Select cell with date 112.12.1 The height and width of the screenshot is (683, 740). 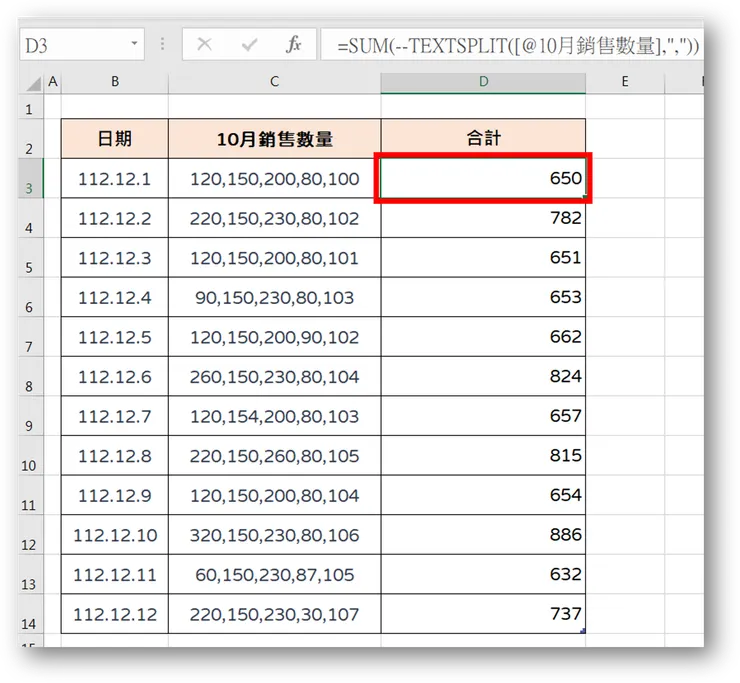(115, 178)
